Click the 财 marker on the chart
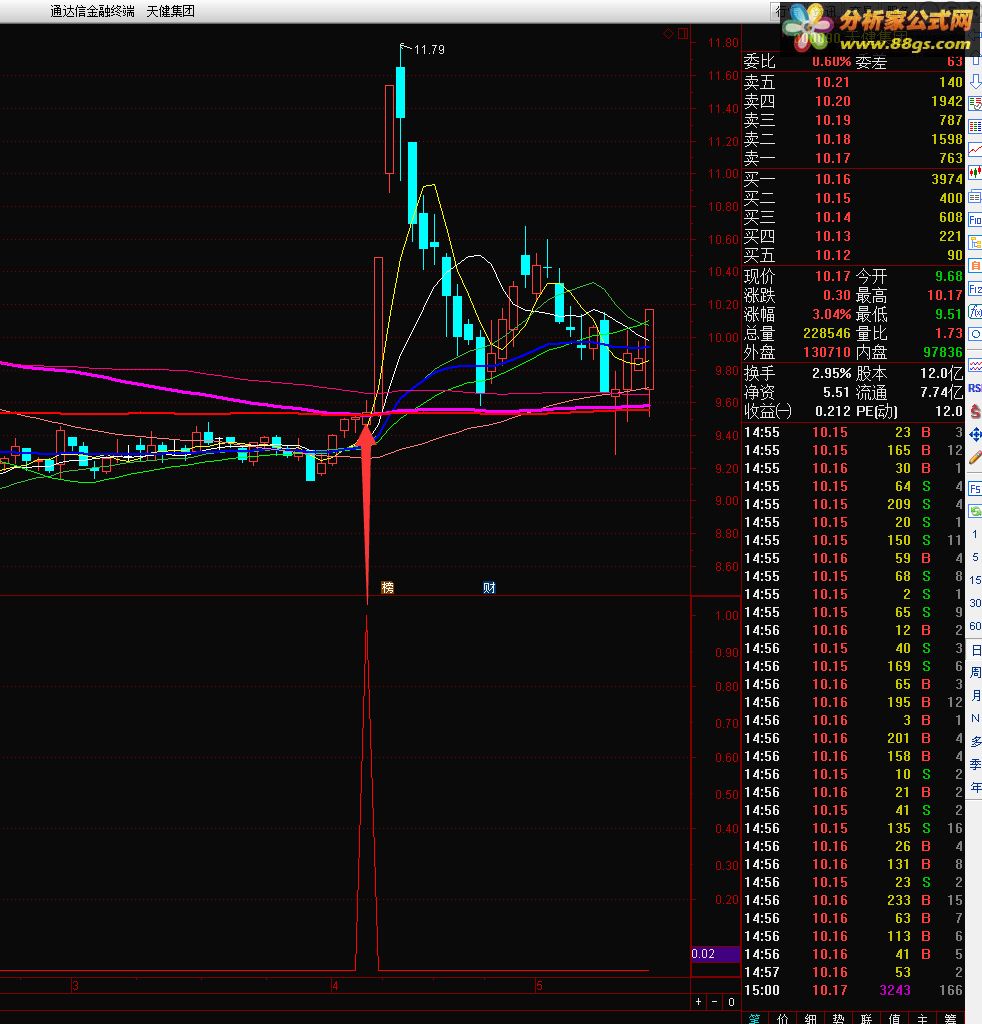The height and width of the screenshot is (1024, 982). tap(489, 588)
